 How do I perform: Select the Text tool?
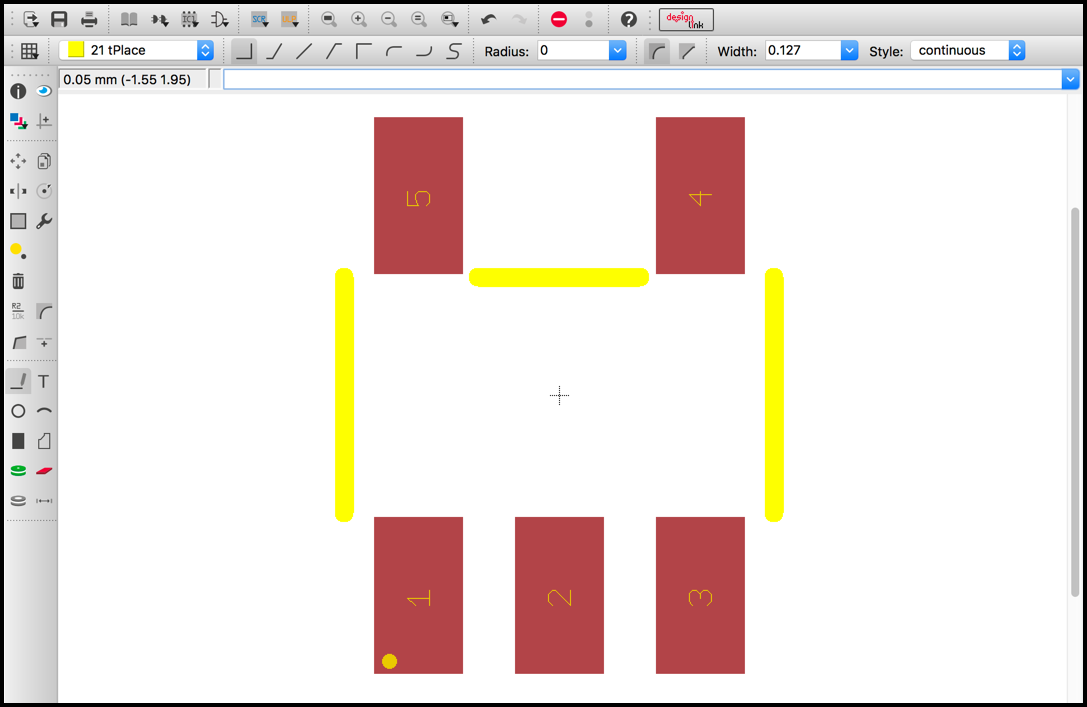44,381
